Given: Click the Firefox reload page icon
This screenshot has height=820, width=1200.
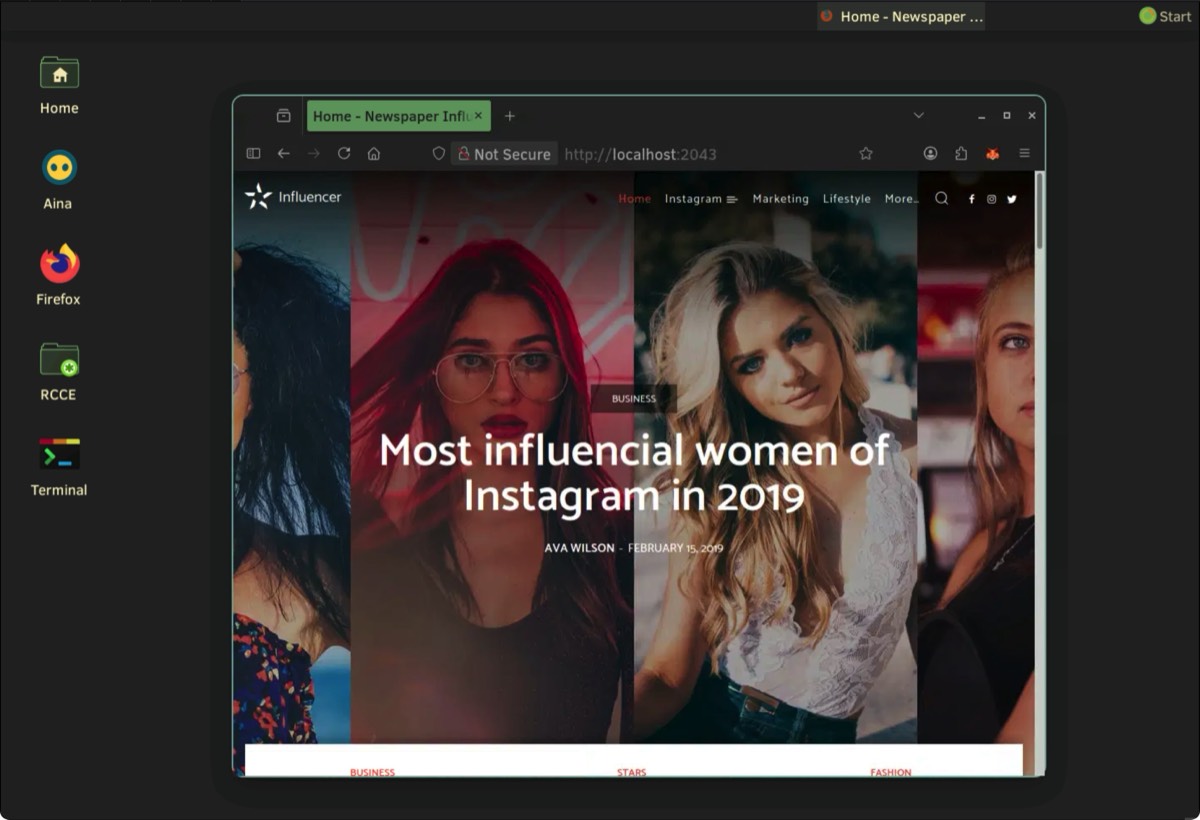Looking at the screenshot, I should tap(344, 153).
